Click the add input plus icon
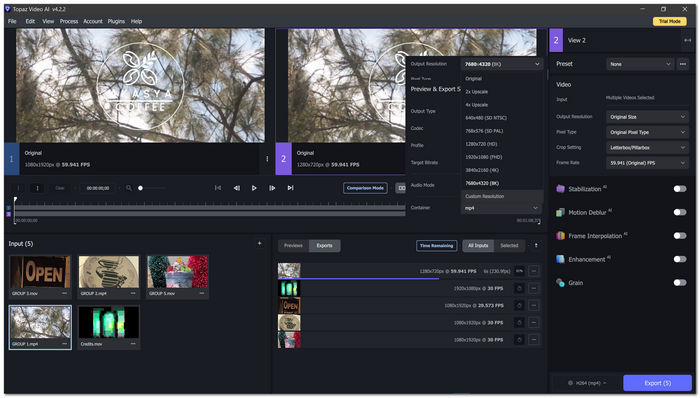 (x=259, y=244)
